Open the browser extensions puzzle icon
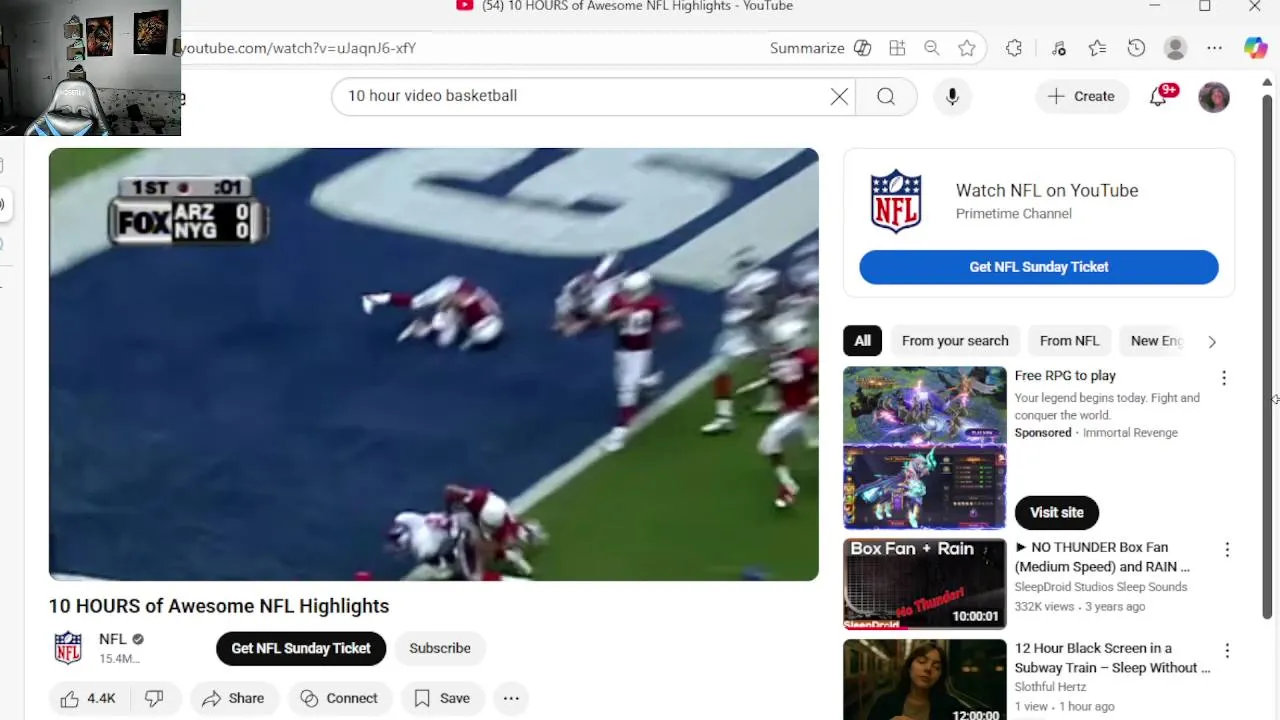 1014,48
